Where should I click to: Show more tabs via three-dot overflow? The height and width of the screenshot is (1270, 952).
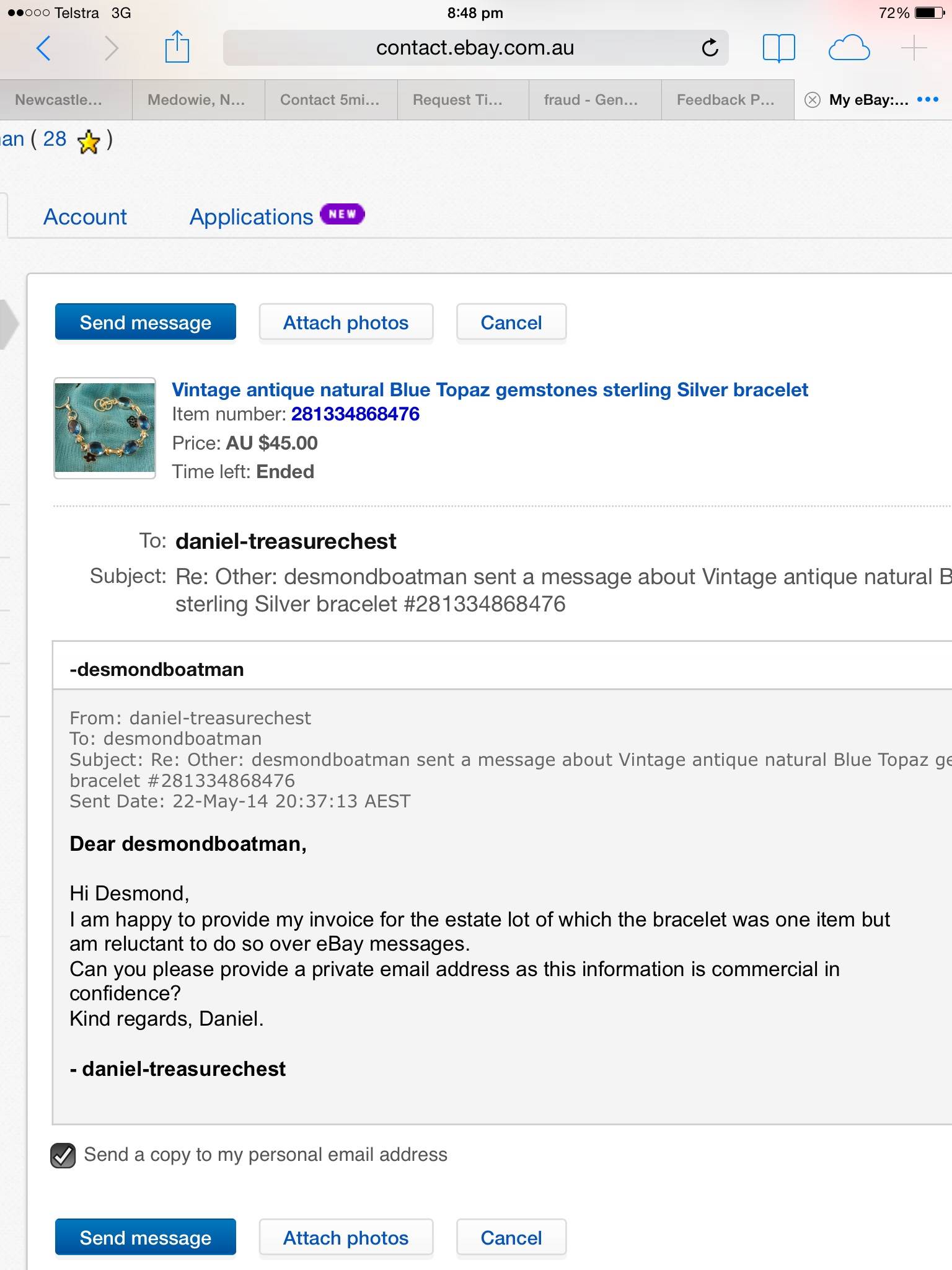click(927, 100)
